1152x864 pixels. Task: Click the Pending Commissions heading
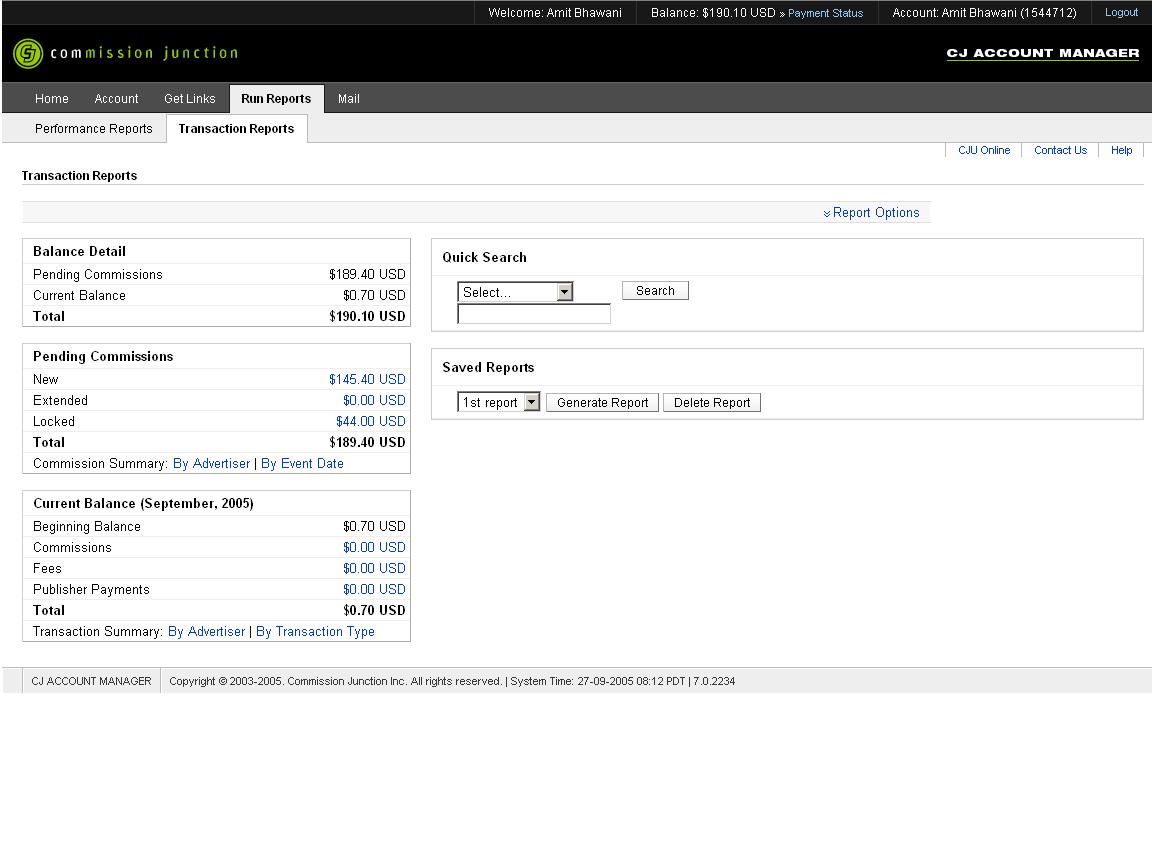[103, 356]
